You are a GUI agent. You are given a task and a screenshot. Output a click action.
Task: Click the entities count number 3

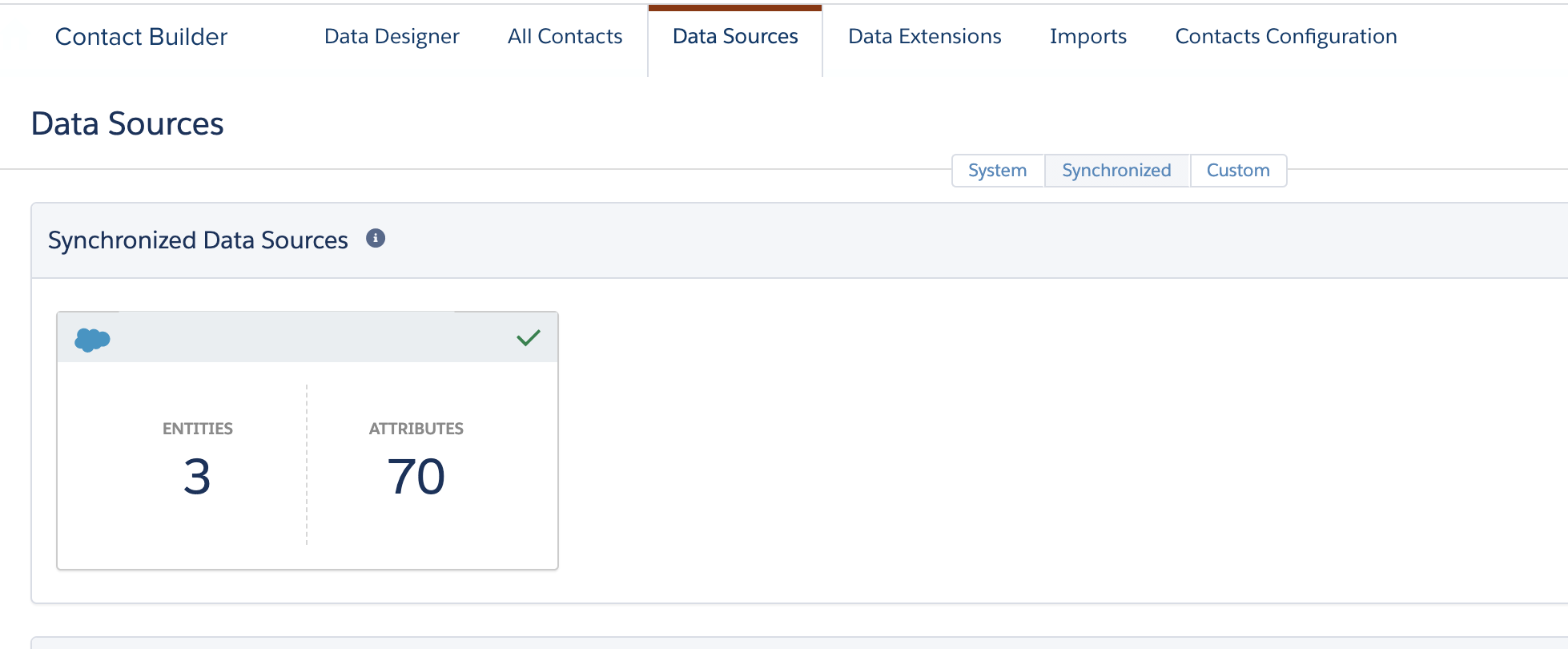(x=197, y=477)
